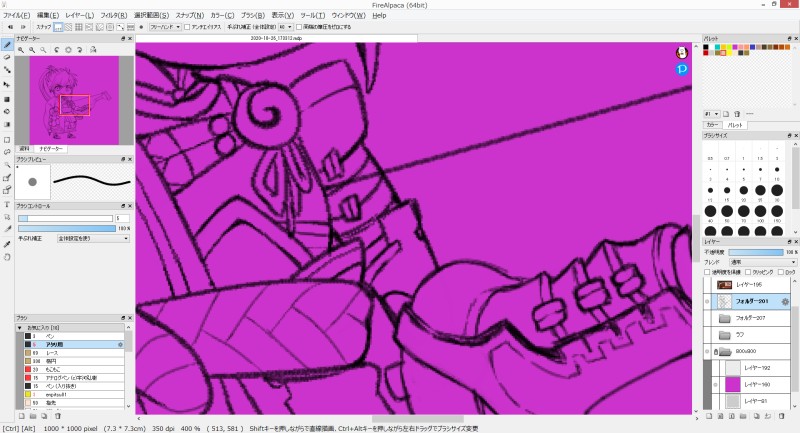Click Navigator reset rotation icon
800x433 pixels.
68,50
